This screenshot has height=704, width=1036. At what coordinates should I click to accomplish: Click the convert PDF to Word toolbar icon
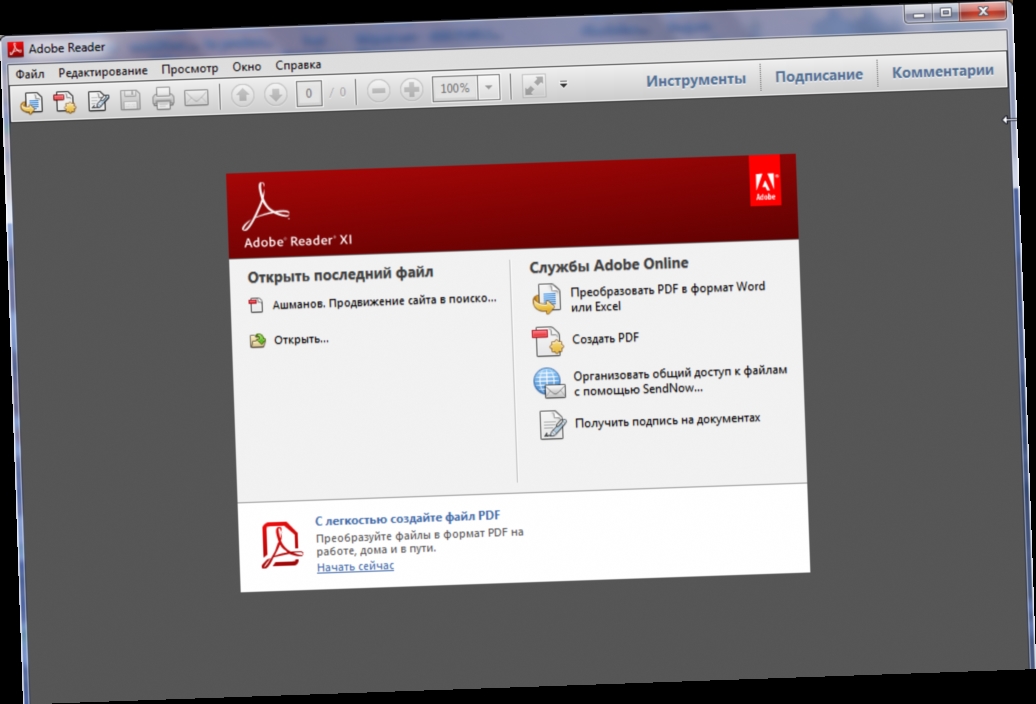(31, 103)
